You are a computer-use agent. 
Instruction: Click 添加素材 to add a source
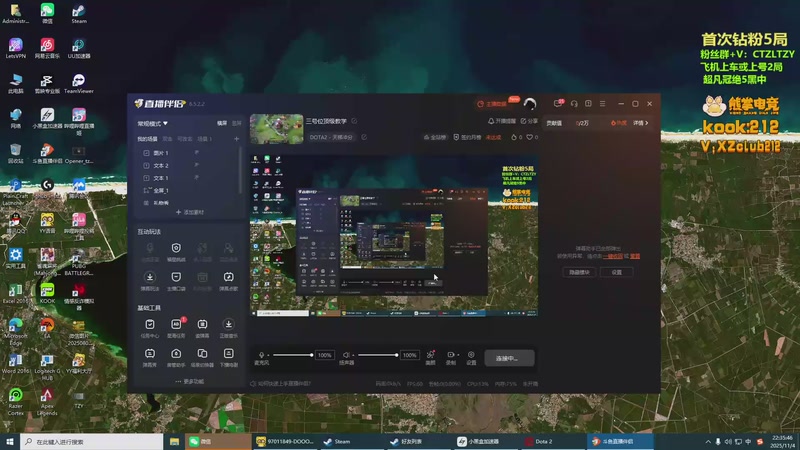(x=189, y=212)
